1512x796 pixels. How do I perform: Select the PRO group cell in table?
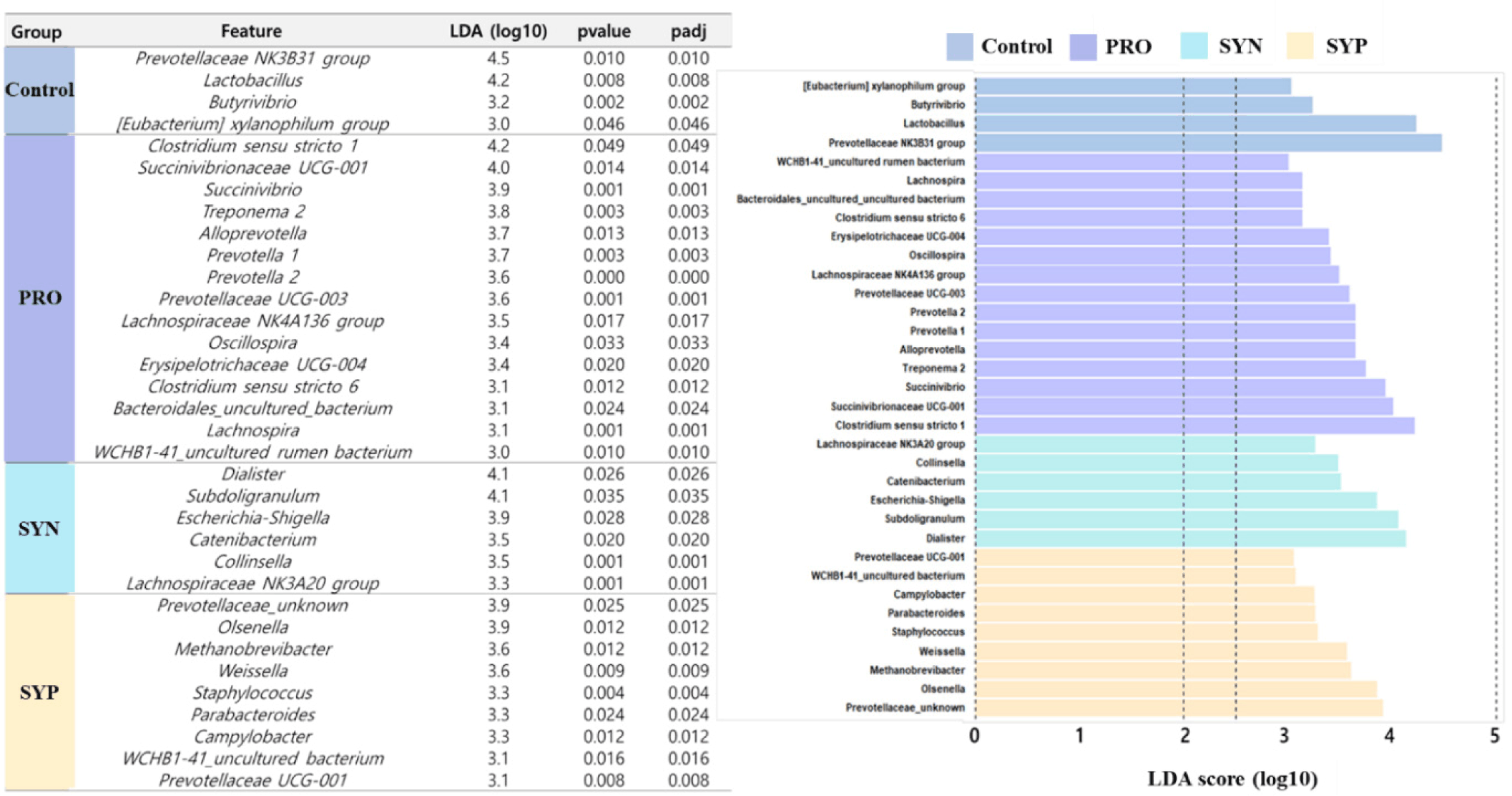pyautogui.click(x=39, y=298)
